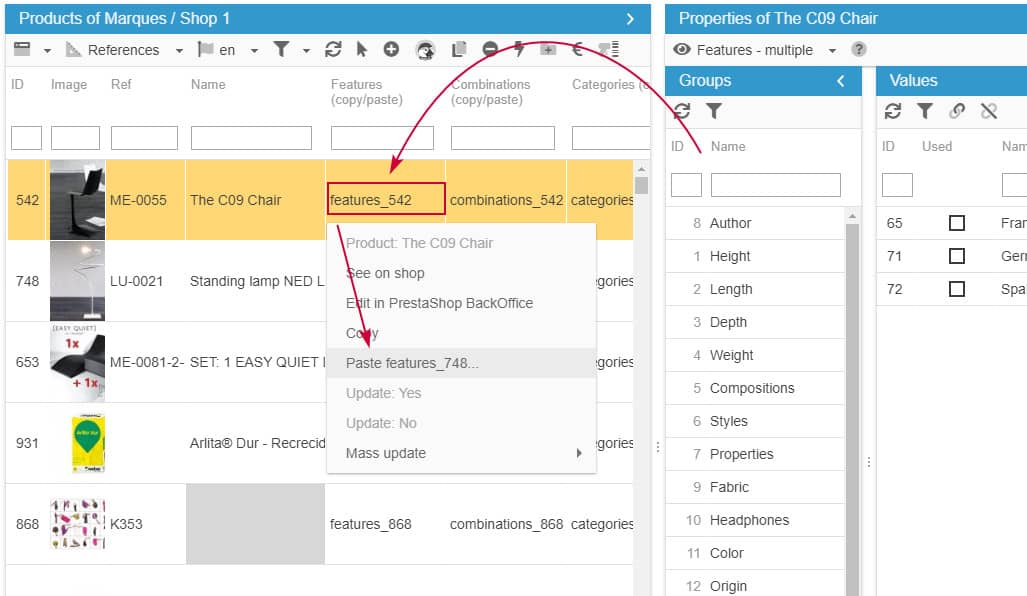Click the euro price icon in toolbar

tap(577, 50)
